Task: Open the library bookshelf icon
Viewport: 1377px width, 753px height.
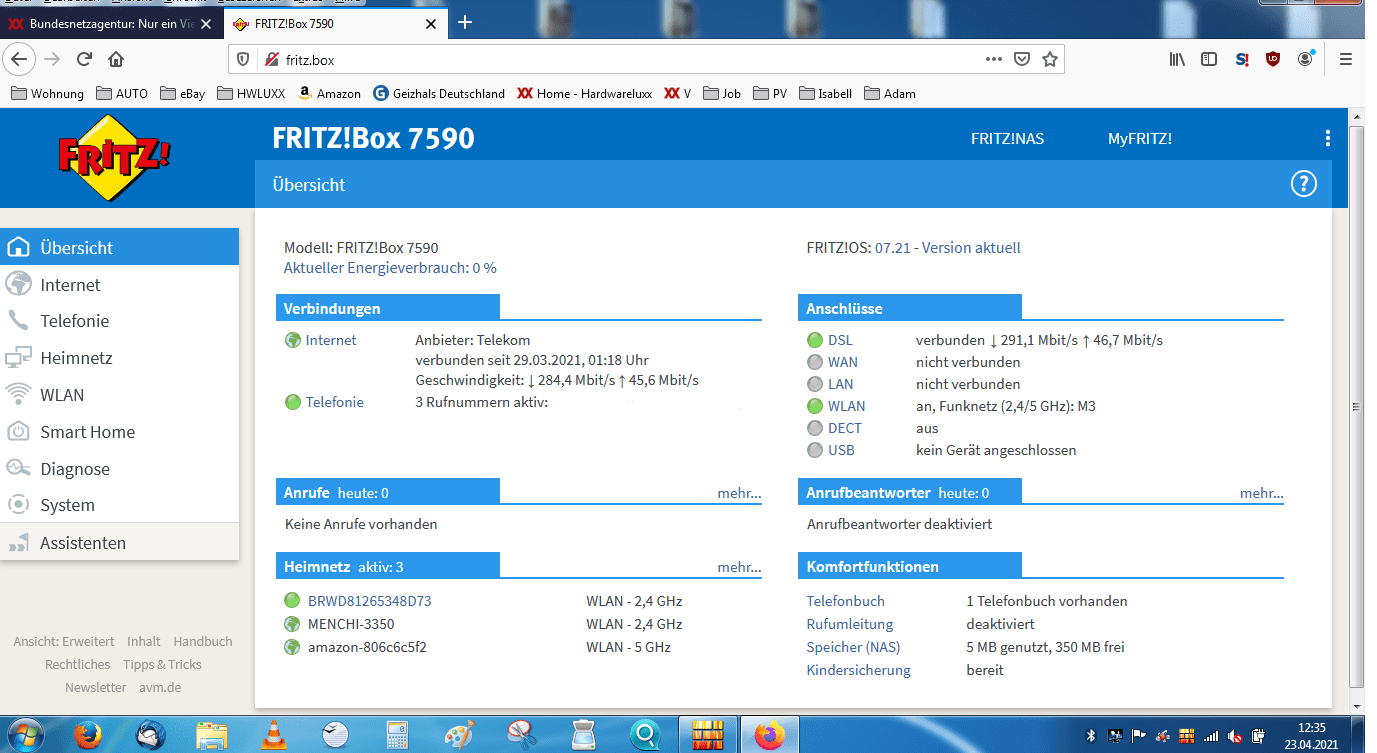Action: click(x=1177, y=59)
